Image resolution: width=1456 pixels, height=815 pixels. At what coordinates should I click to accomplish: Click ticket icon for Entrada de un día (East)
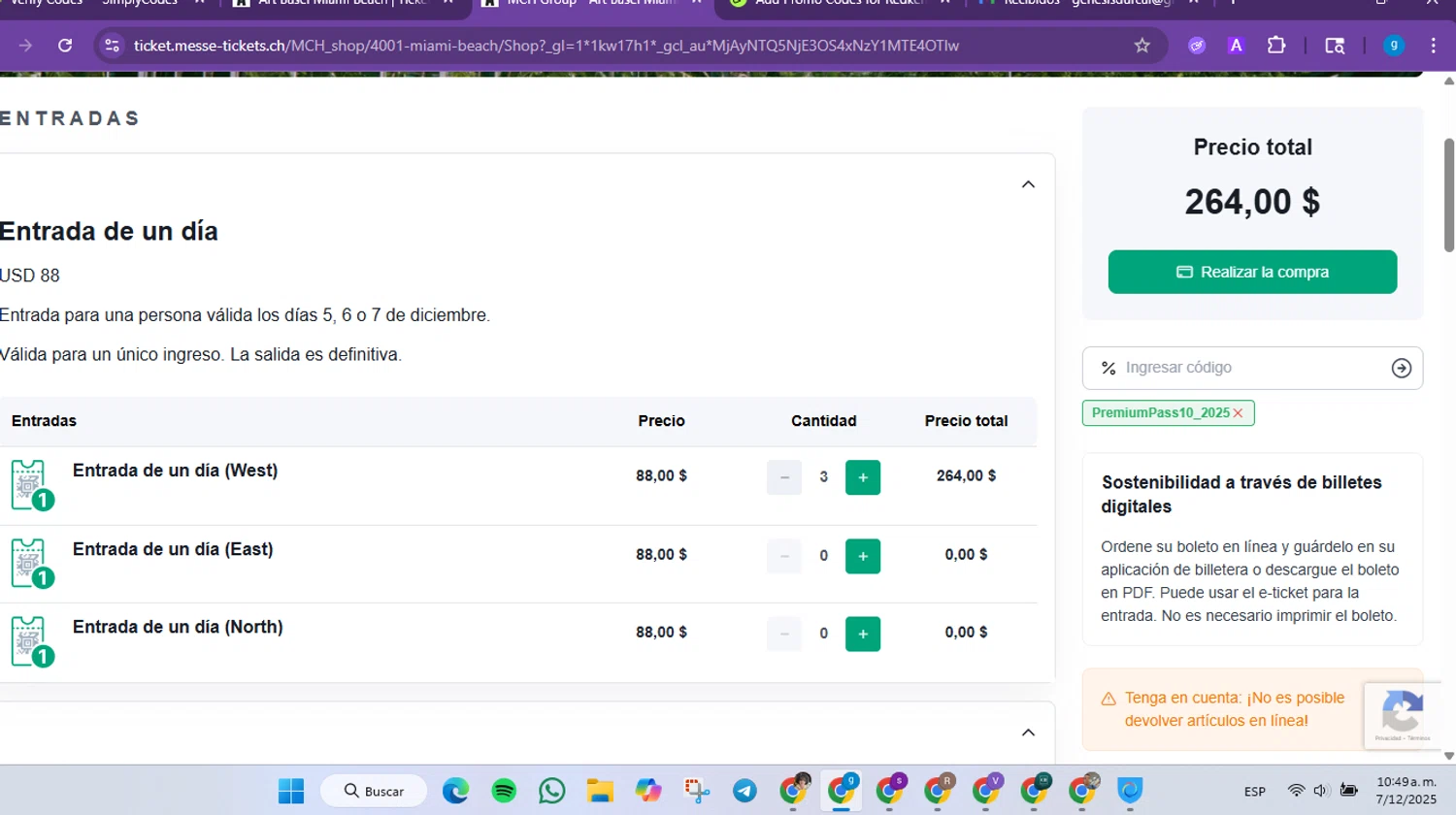[x=31, y=564]
